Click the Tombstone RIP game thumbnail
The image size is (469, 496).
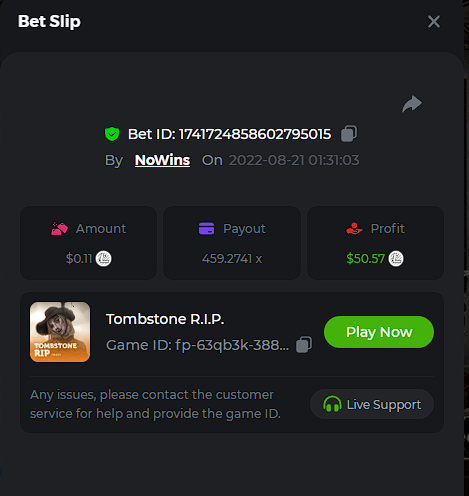point(60,332)
